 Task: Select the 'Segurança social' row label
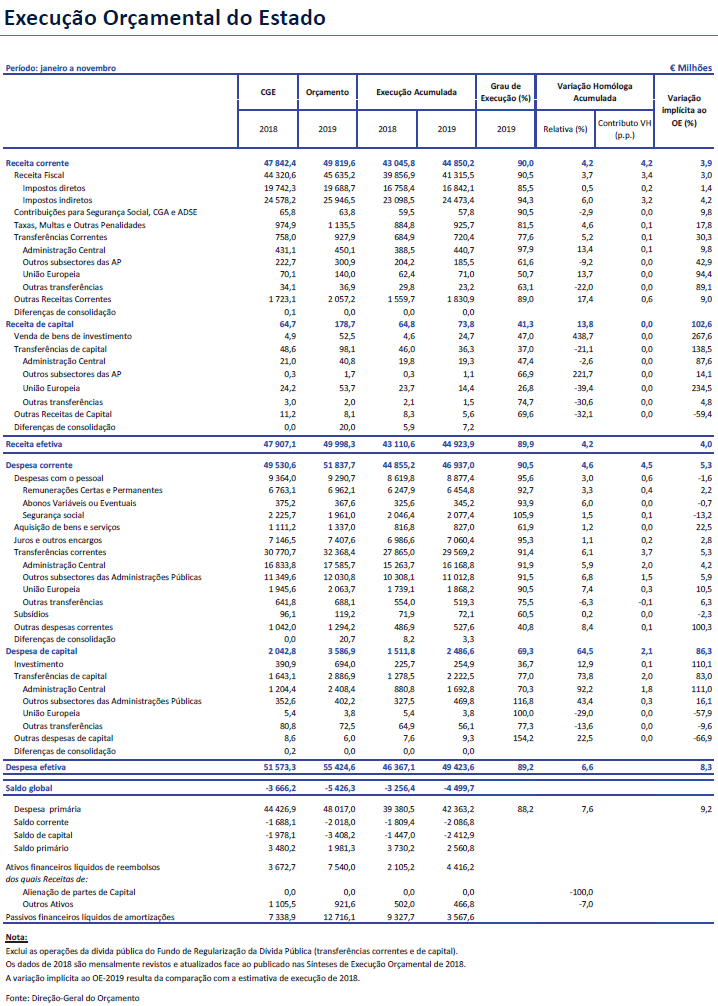pos(53,515)
